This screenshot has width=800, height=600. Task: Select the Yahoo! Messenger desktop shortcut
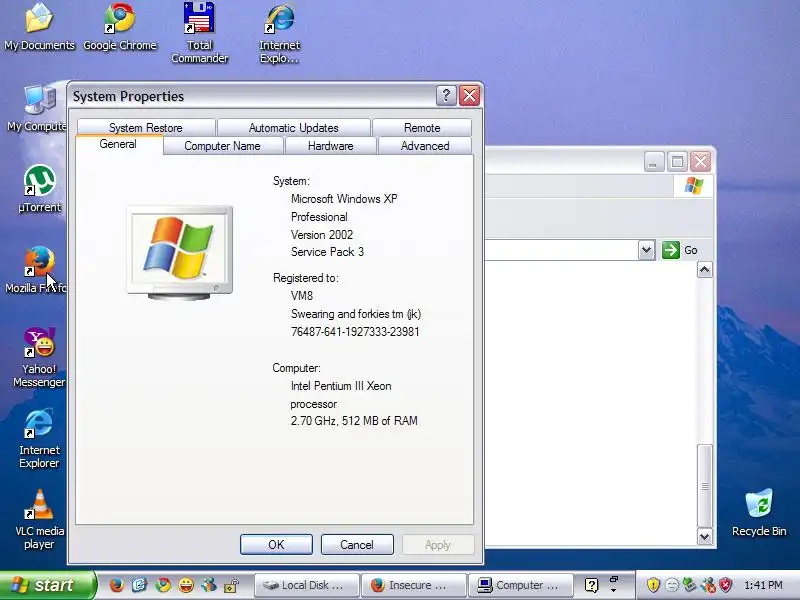[39, 357]
